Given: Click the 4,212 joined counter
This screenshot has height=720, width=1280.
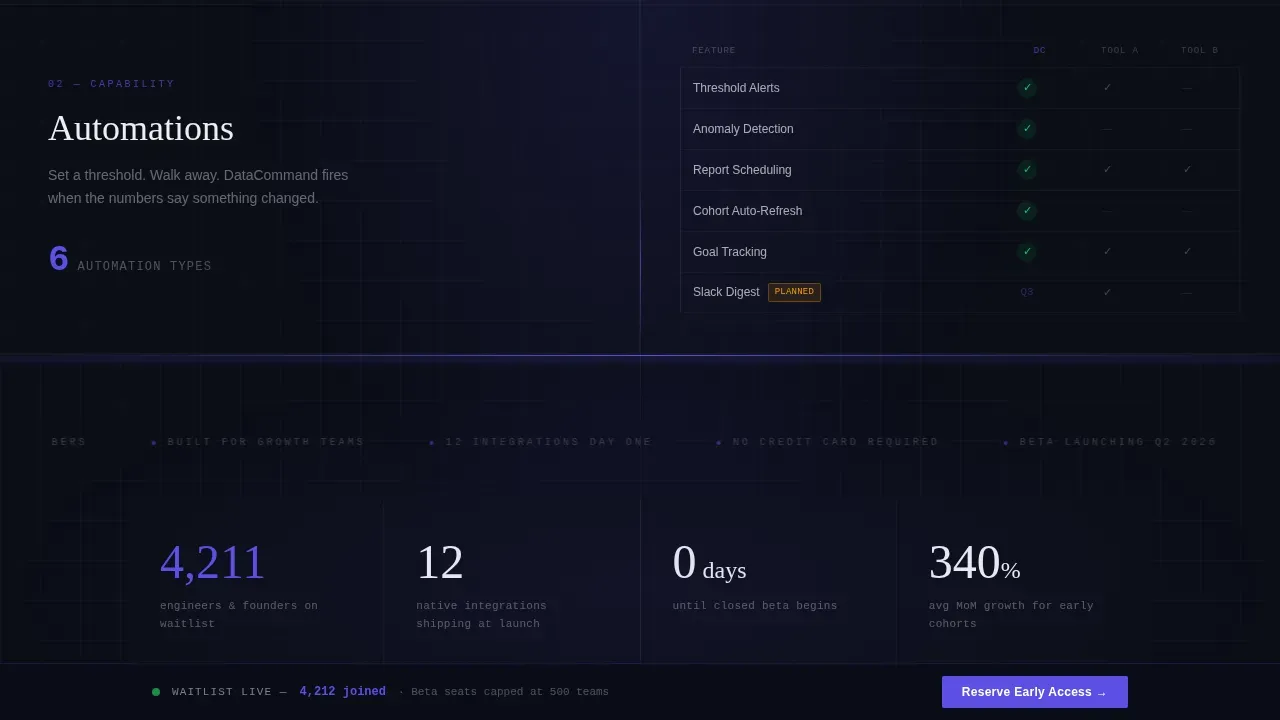Looking at the screenshot, I should tap(342, 692).
